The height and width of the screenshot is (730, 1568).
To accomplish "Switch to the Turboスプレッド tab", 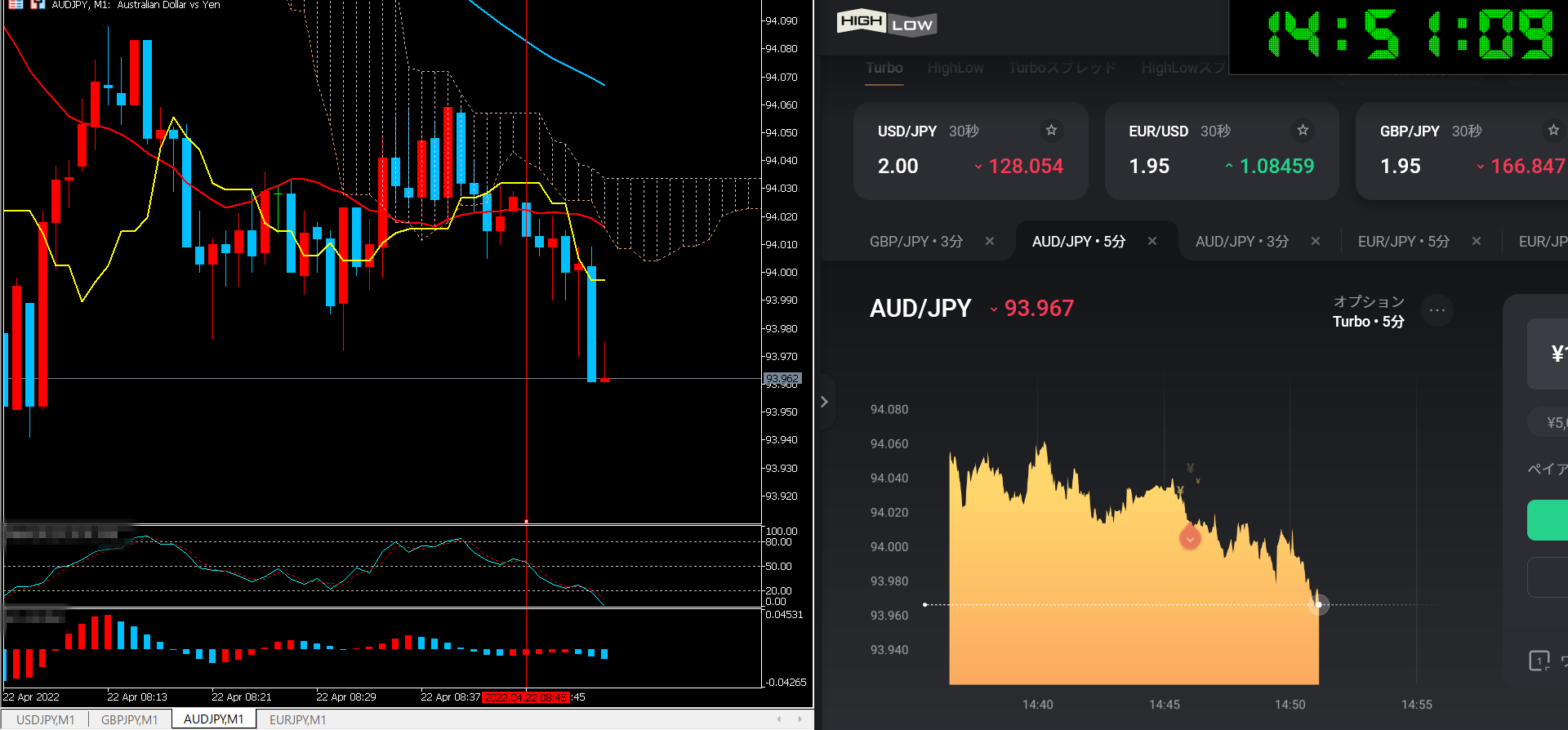I will 1062,69.
